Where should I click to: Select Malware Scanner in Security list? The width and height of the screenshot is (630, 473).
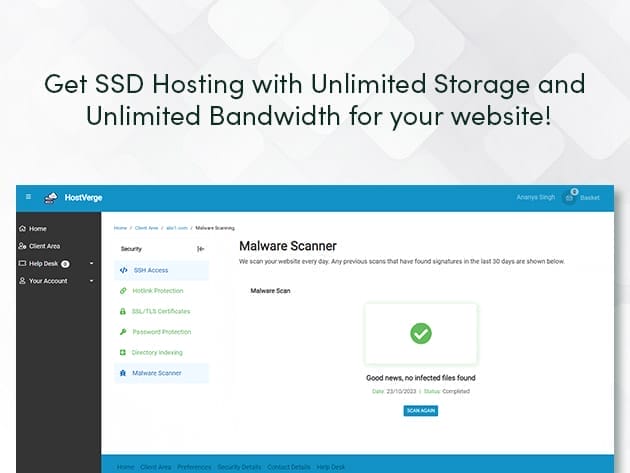pyautogui.click(x=157, y=373)
